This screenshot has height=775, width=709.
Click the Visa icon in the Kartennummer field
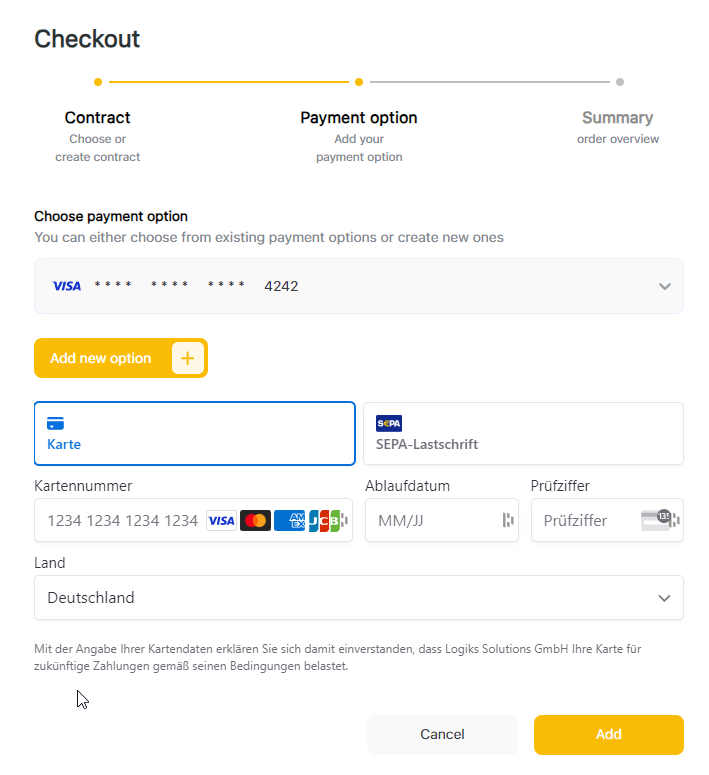[221, 520]
